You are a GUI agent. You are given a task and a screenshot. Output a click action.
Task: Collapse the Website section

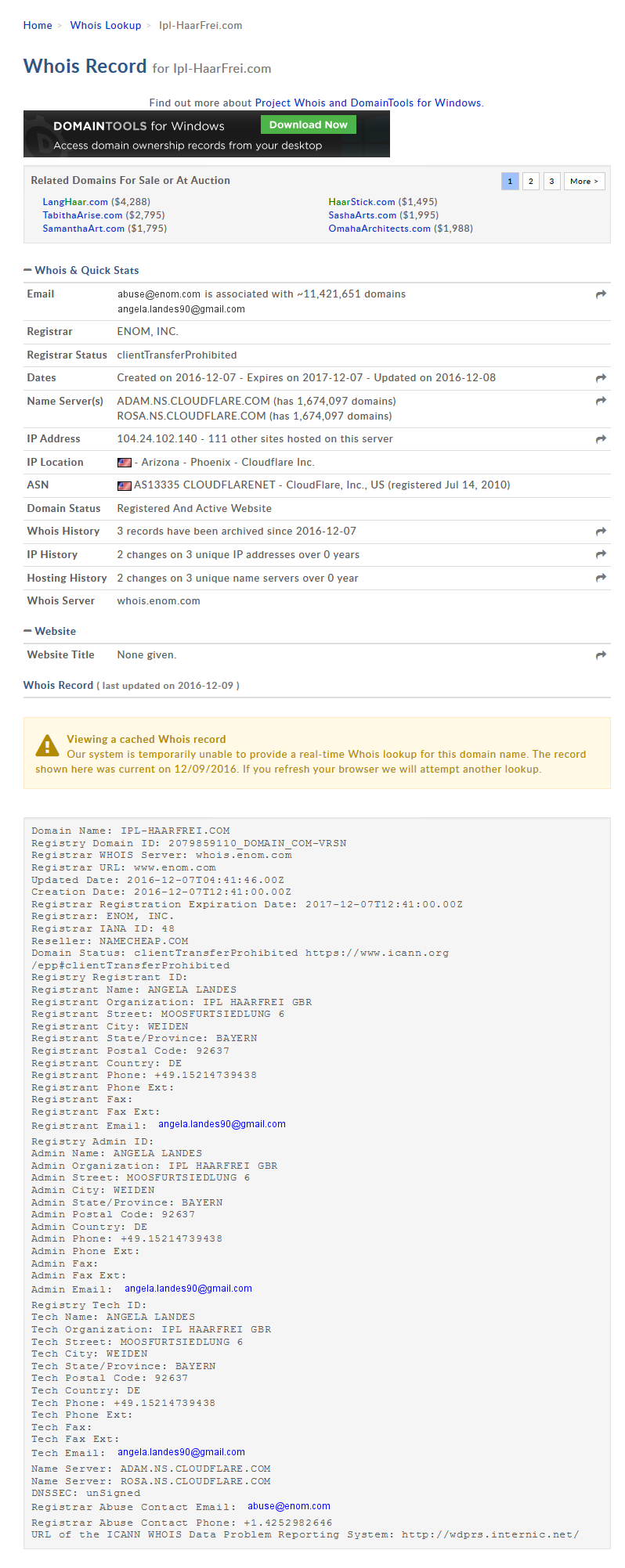pyautogui.click(x=50, y=631)
